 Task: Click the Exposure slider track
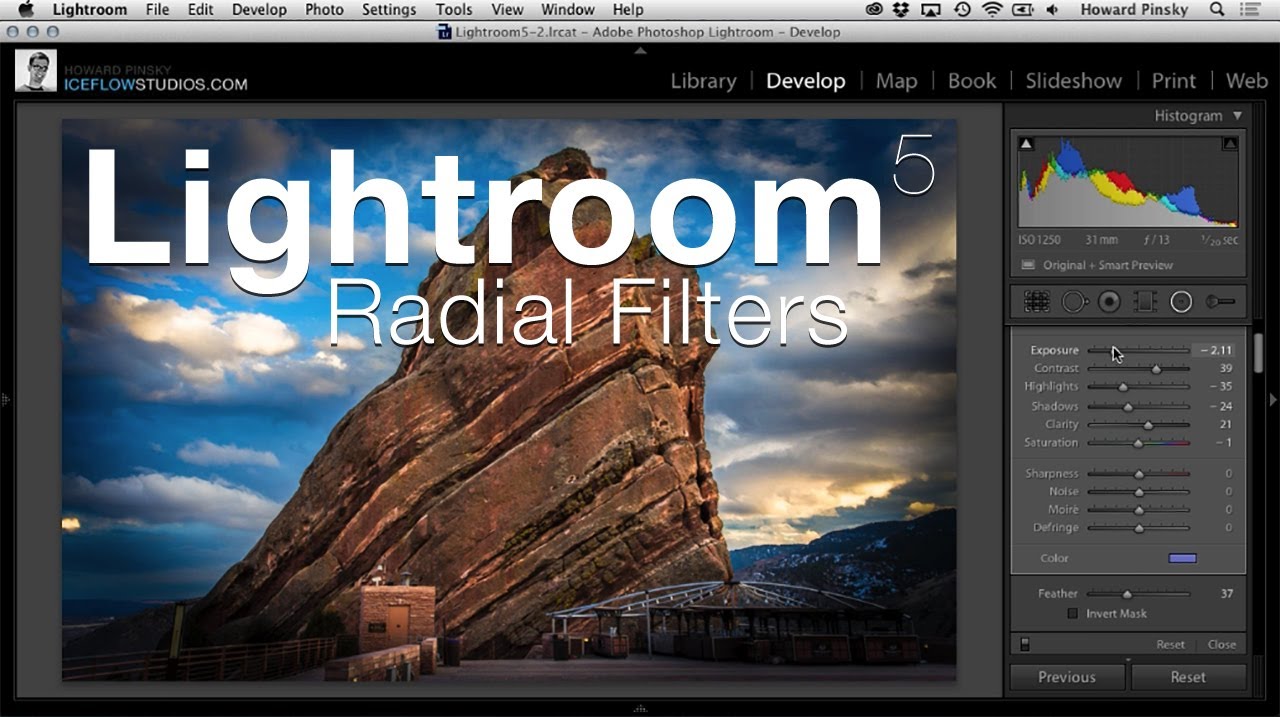(1138, 351)
